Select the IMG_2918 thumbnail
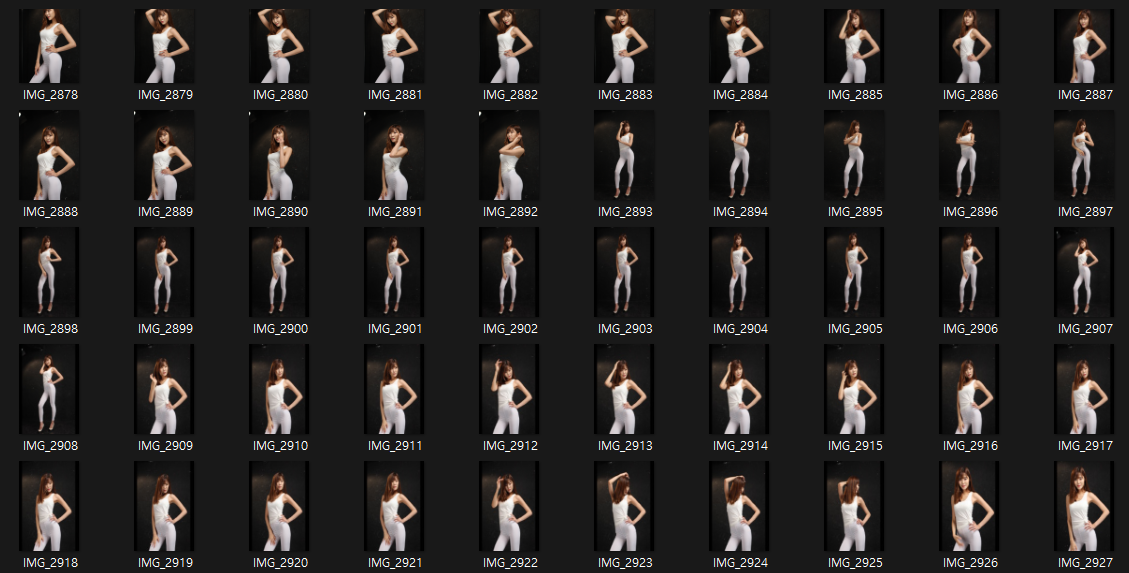 tap(50, 506)
